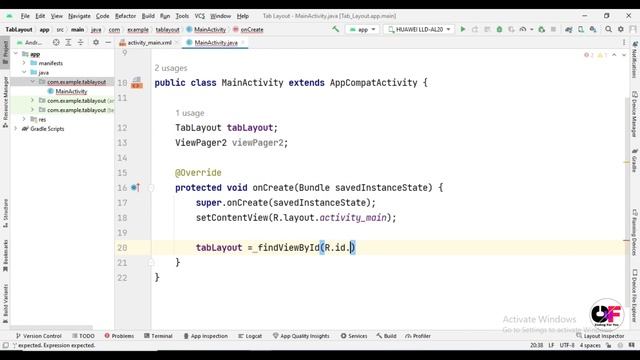Click the Profile app icon
Viewport: 640px width, 360px height.
click(523, 29)
